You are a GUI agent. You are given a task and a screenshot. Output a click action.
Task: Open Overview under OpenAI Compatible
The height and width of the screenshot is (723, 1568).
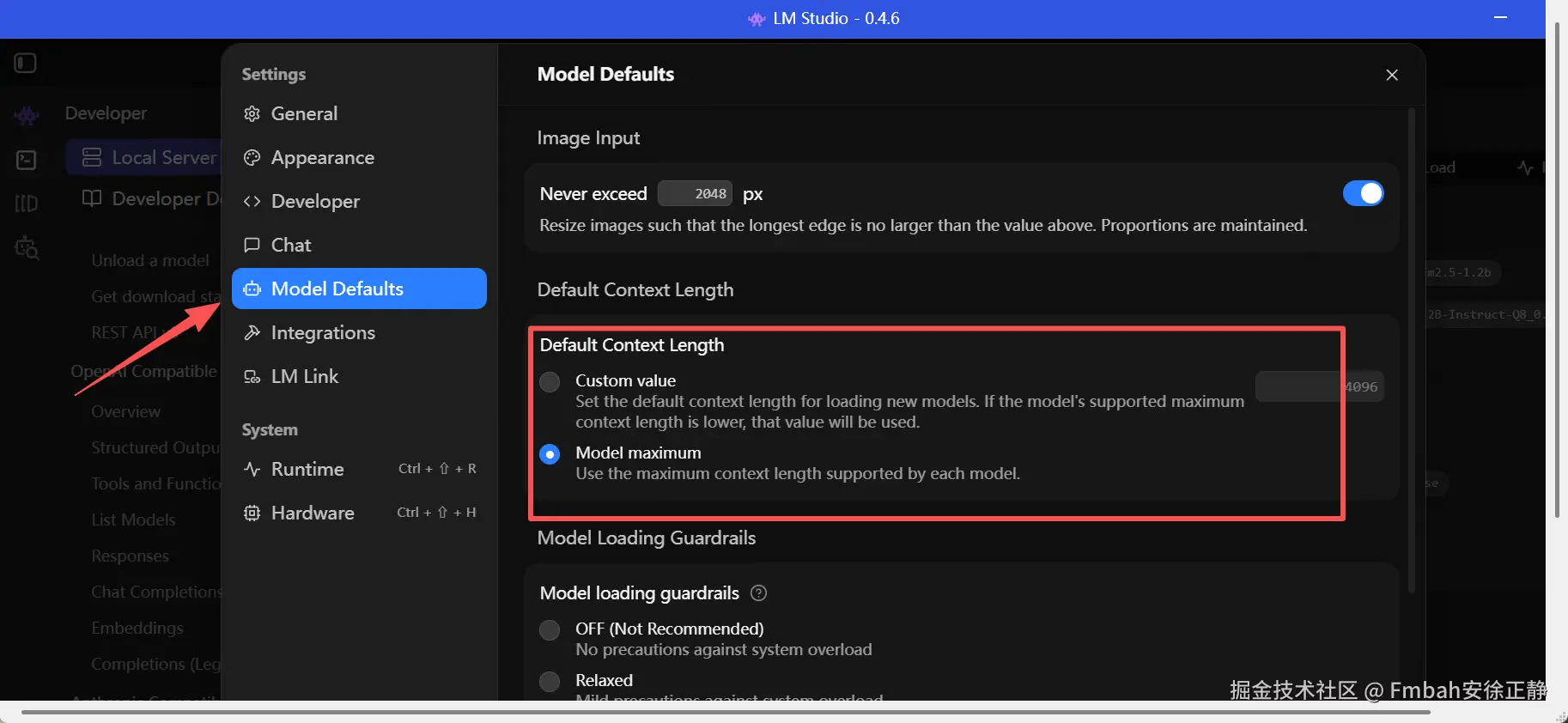point(125,411)
